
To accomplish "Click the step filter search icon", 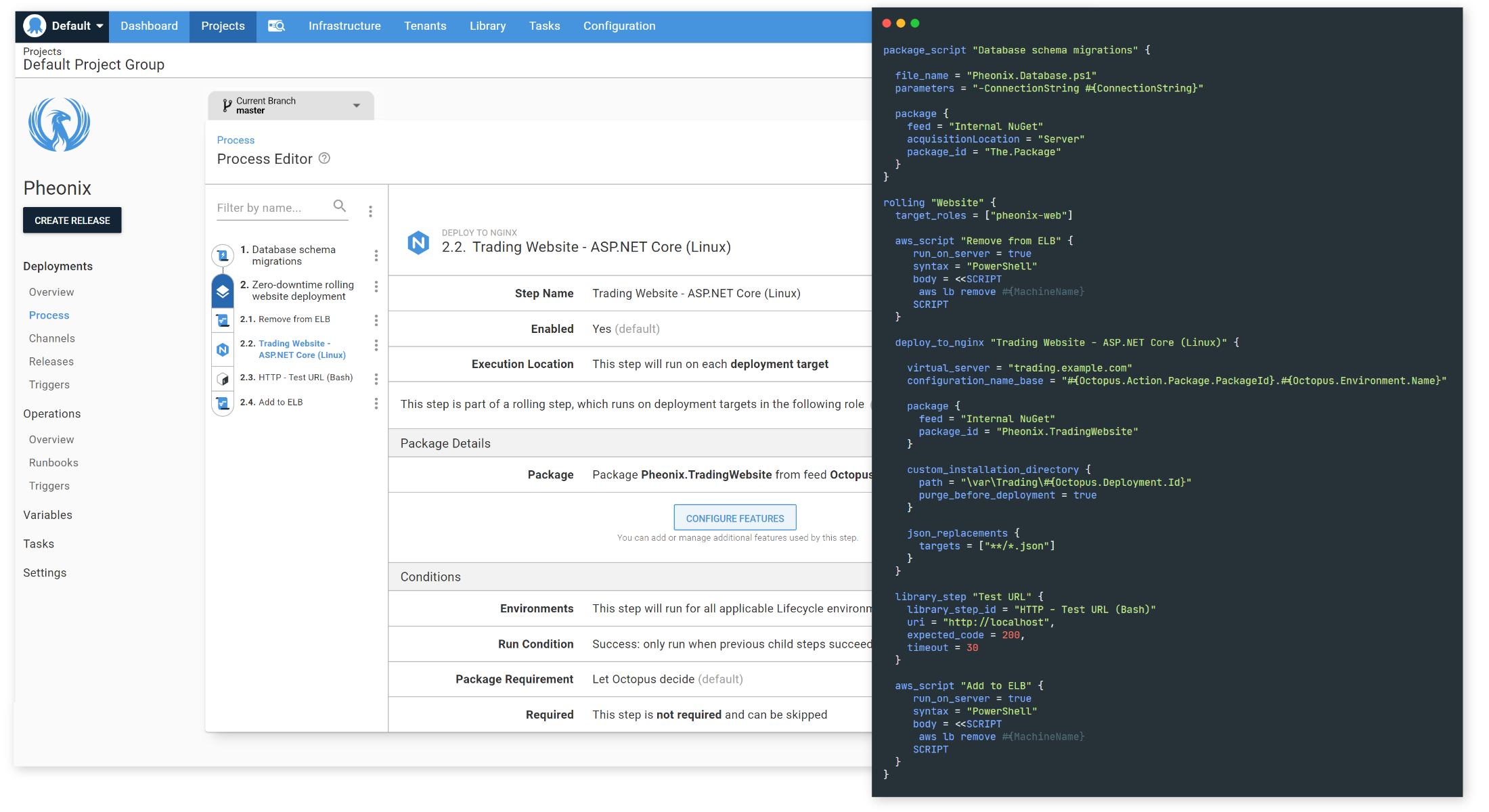I will pyautogui.click(x=340, y=206).
